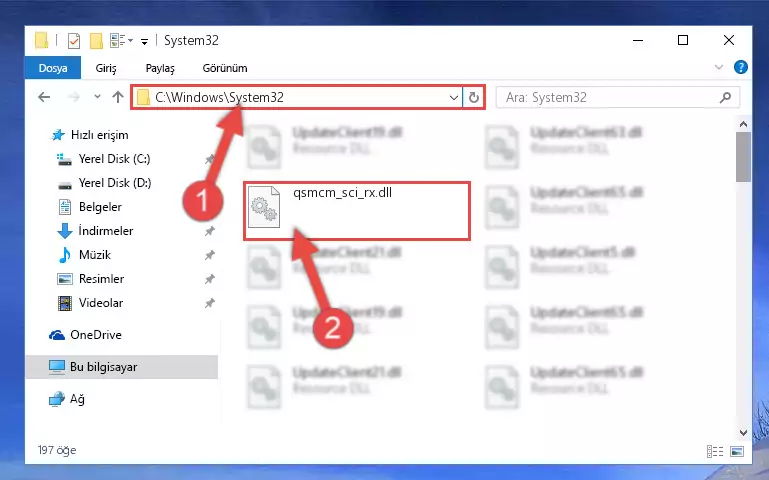
Task: Select Ağ network in navigation pane
Action: coord(67,399)
